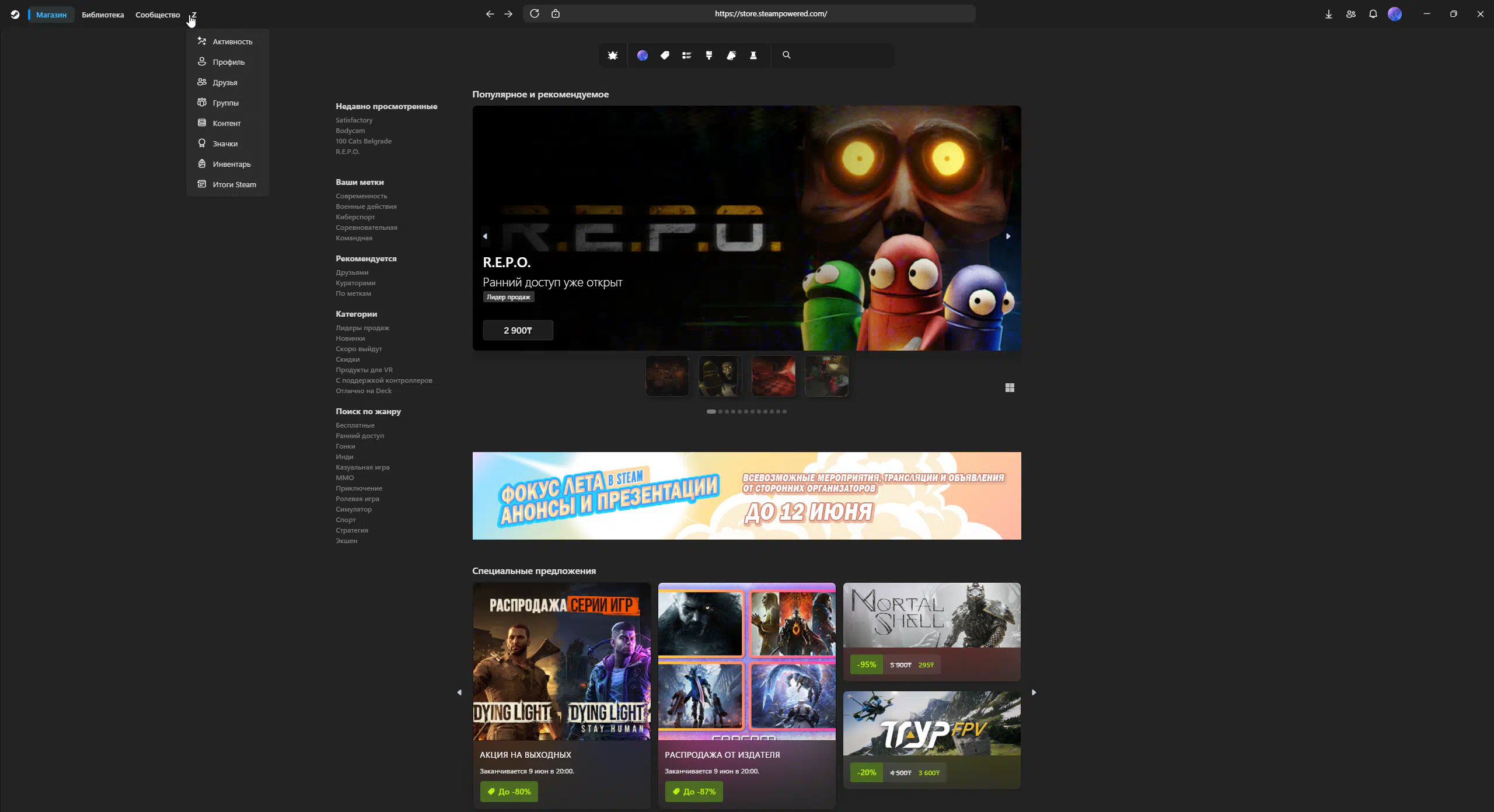
Task: Open the Capcom publisher sale card
Action: point(746,694)
